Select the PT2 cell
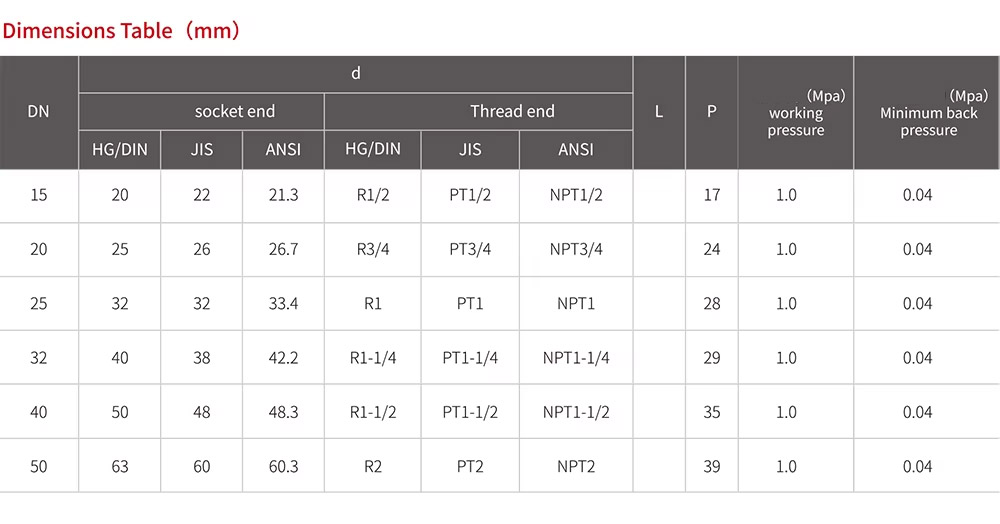The height and width of the screenshot is (524, 1000). pyautogui.click(x=470, y=466)
